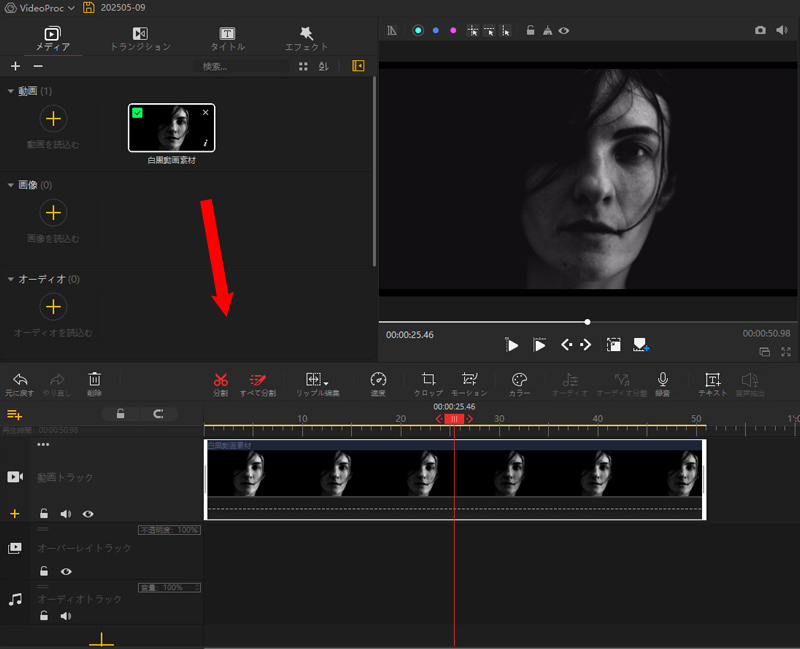Screen dimensions: 800x649
Task: Open the モーション (motion) tool
Action: click(x=470, y=381)
